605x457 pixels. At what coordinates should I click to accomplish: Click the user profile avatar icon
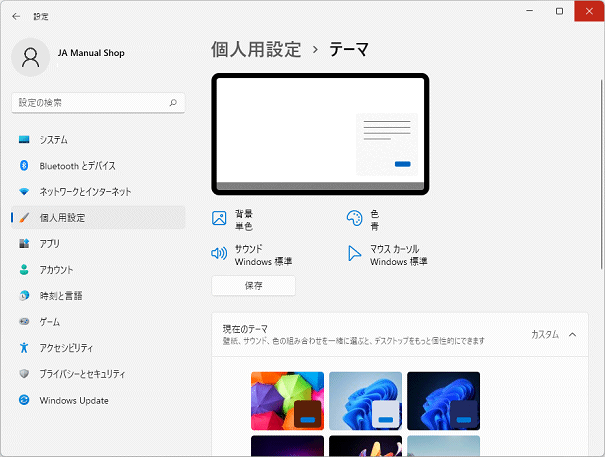coord(30,57)
